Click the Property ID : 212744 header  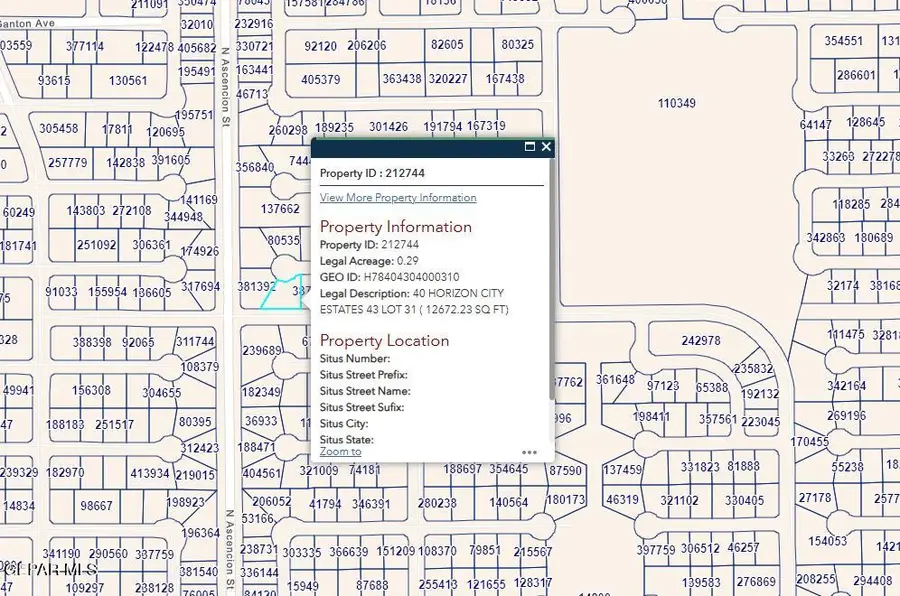[x=372, y=172]
